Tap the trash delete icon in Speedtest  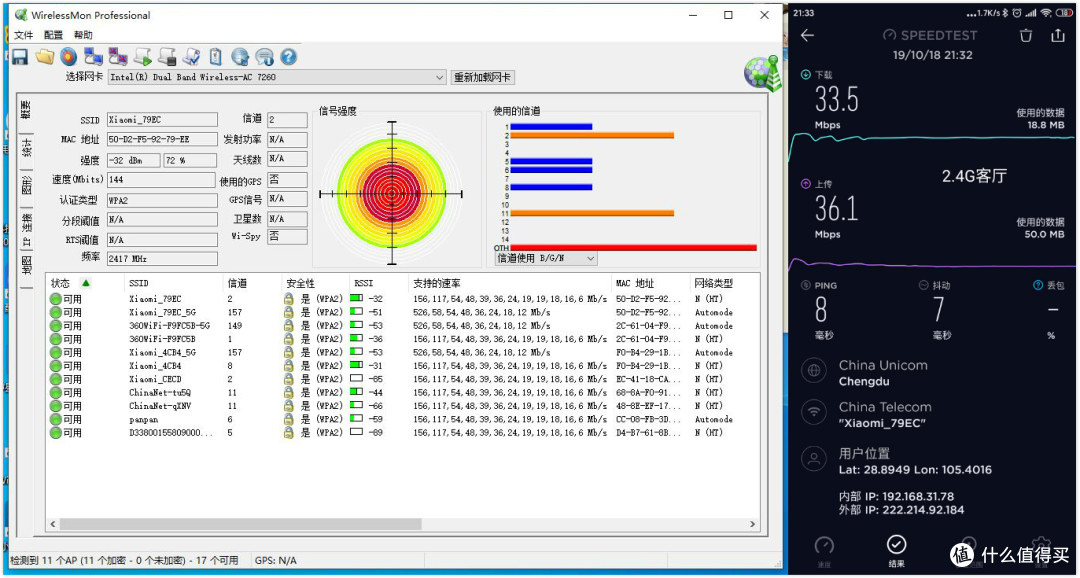point(1026,36)
